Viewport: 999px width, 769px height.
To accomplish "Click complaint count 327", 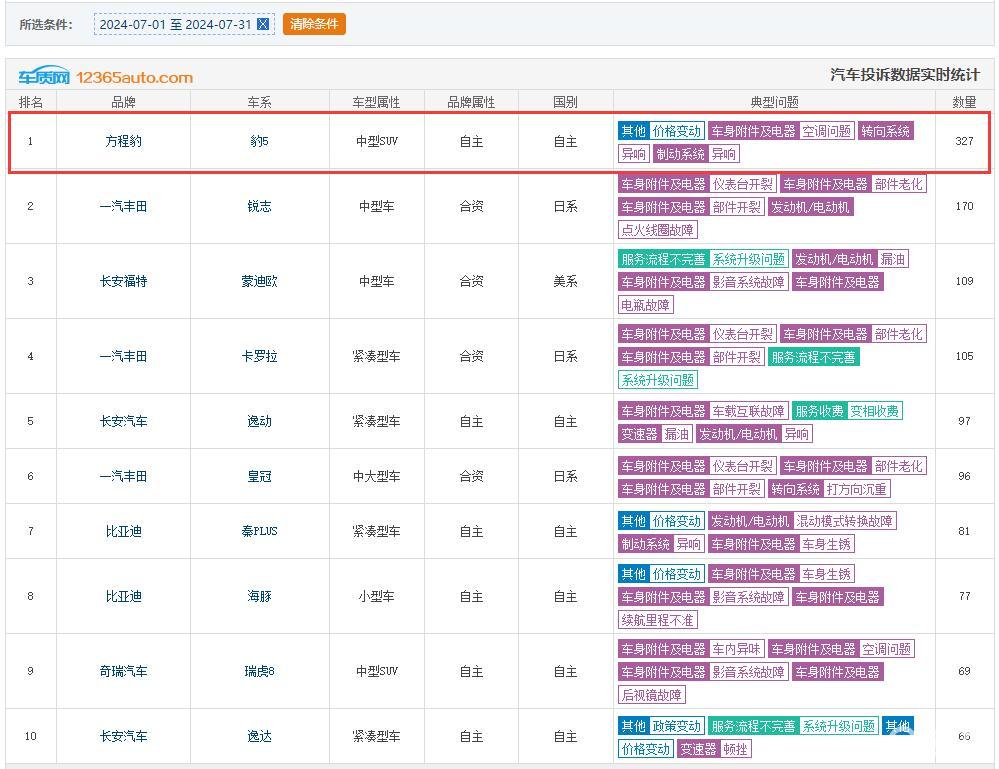I will pos(964,141).
